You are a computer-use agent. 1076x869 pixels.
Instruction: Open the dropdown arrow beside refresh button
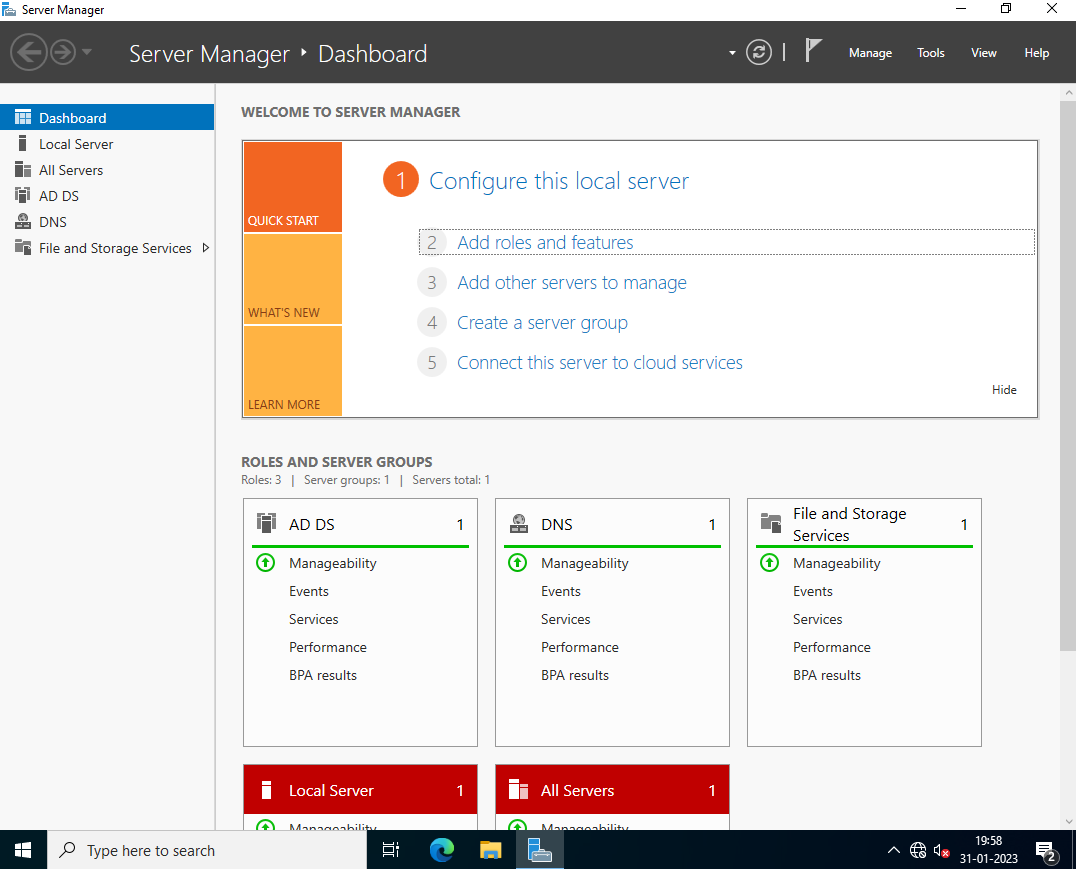pos(732,53)
